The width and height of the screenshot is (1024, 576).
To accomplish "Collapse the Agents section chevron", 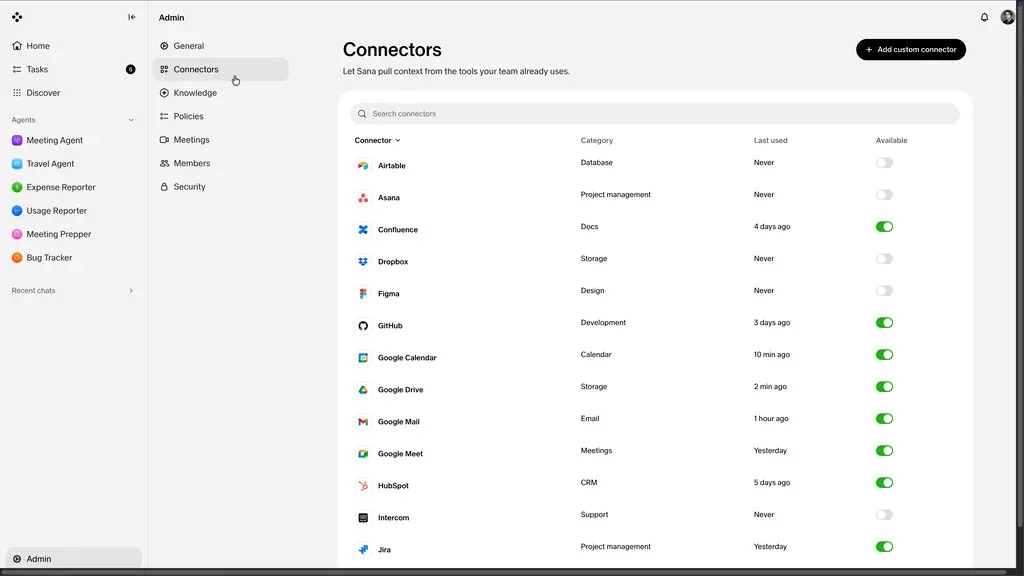I will pyautogui.click(x=131, y=120).
